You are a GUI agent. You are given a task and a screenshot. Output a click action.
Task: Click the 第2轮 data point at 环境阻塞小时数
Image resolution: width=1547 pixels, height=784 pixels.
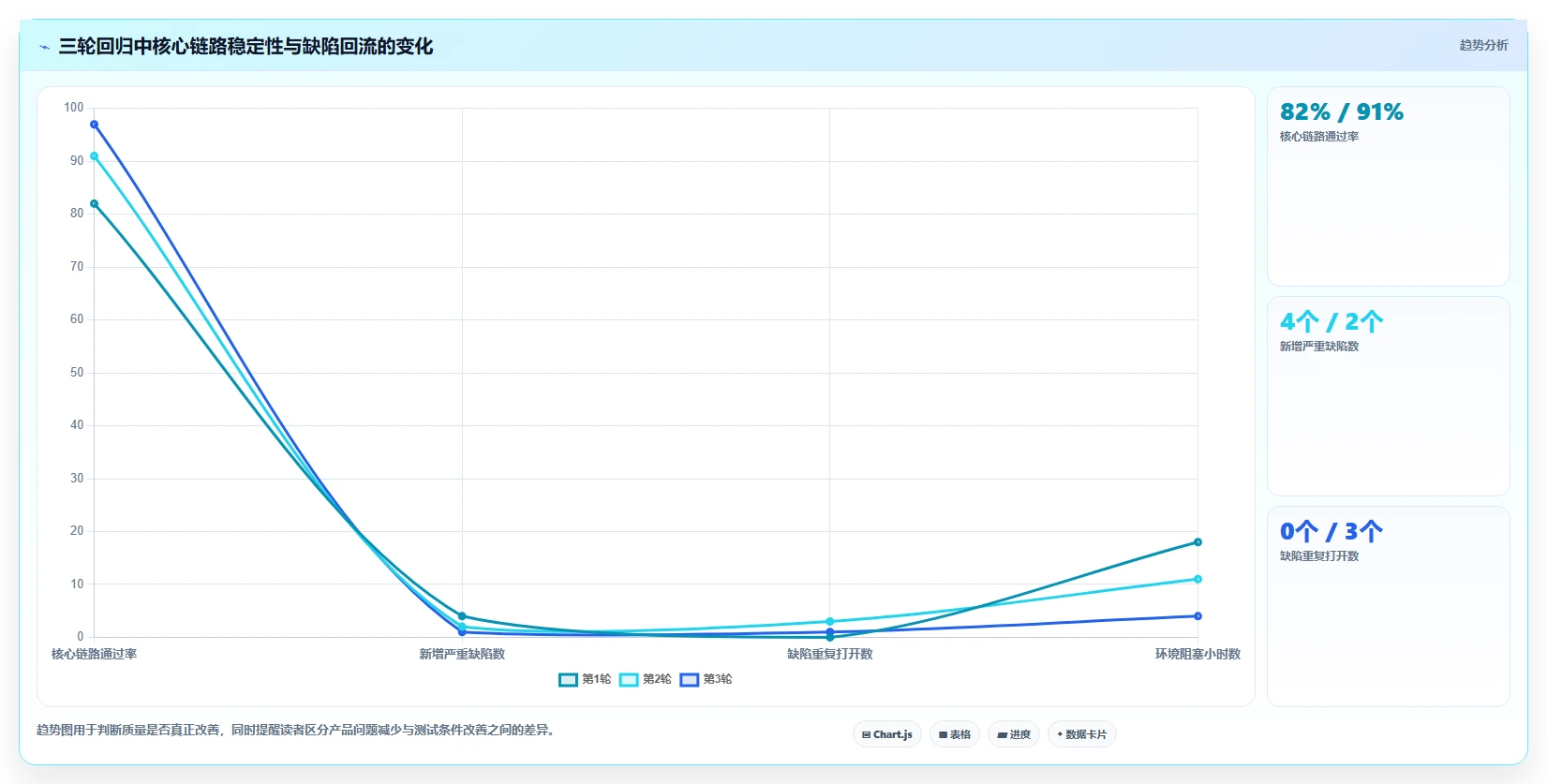[x=1197, y=580]
